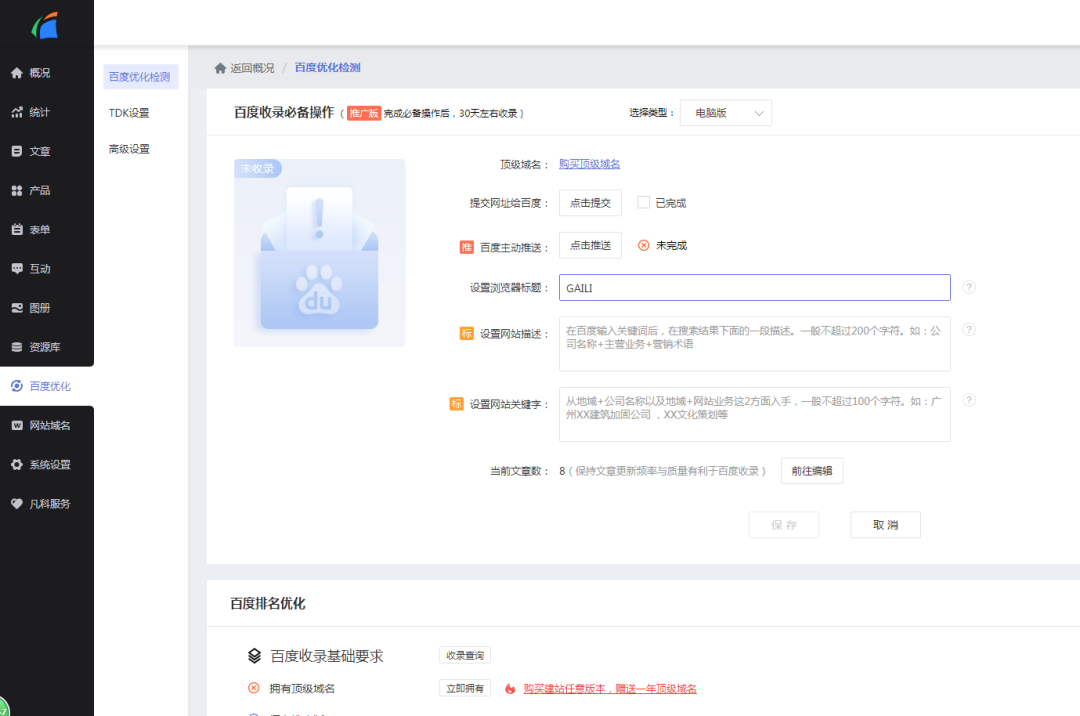
Task: Click the home icon beside 返回概况
Action: pyautogui.click(x=220, y=68)
